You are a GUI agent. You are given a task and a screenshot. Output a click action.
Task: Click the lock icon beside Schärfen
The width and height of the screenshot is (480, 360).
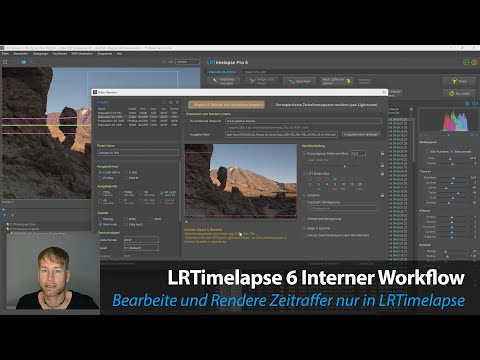pos(382,195)
